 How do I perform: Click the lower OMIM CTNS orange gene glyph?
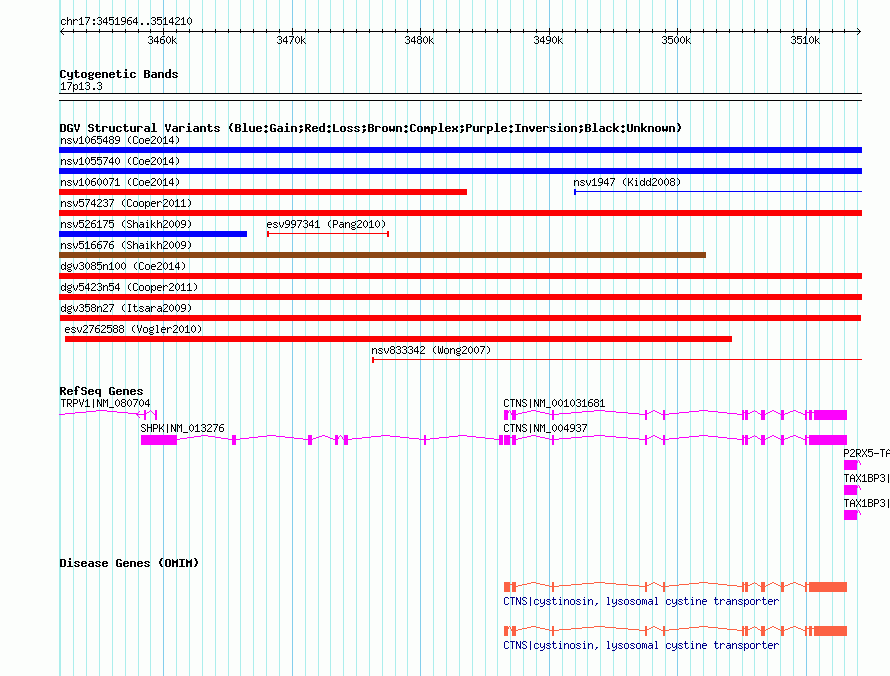click(x=675, y=631)
